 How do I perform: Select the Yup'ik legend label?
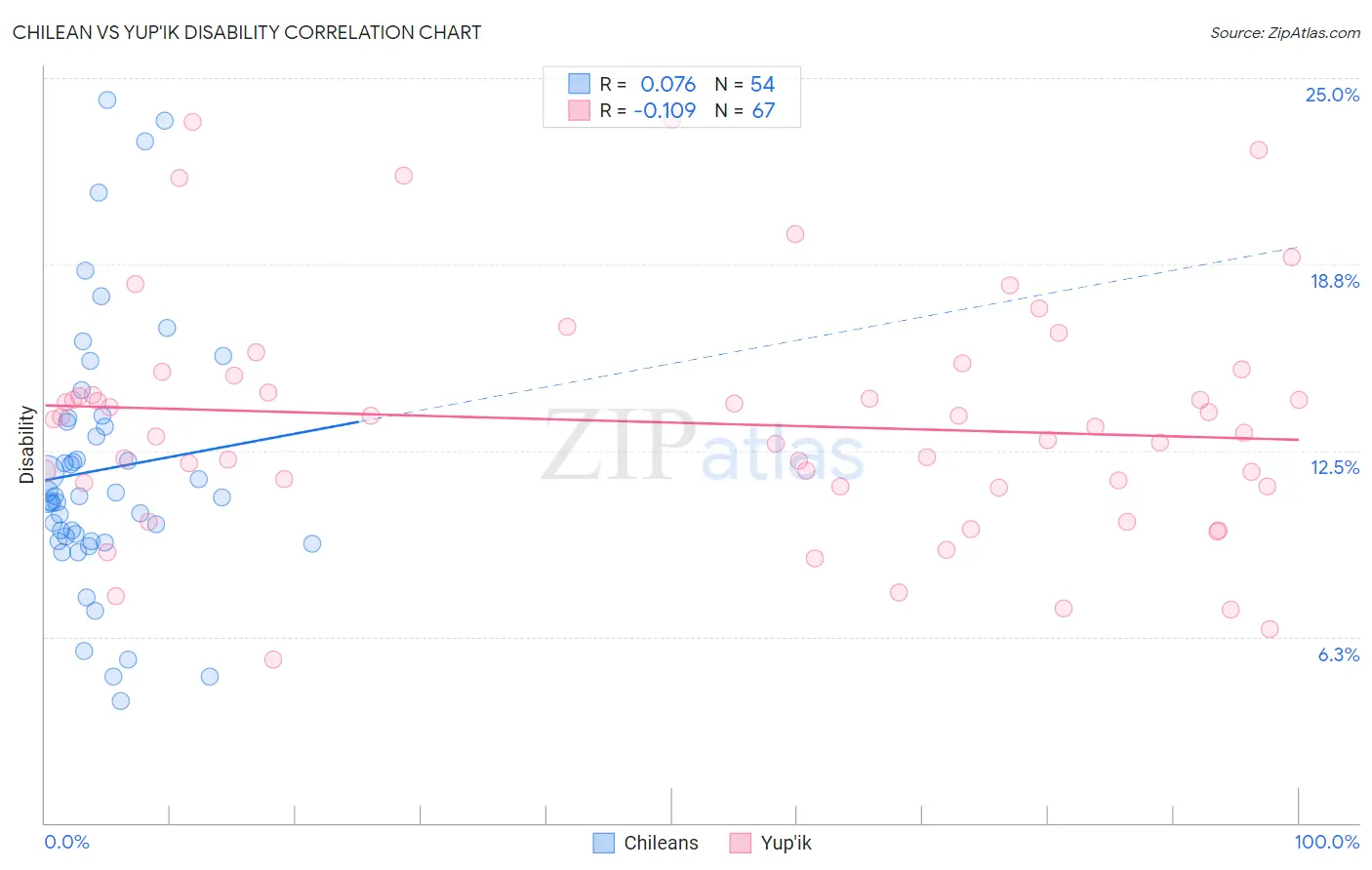coord(786,843)
